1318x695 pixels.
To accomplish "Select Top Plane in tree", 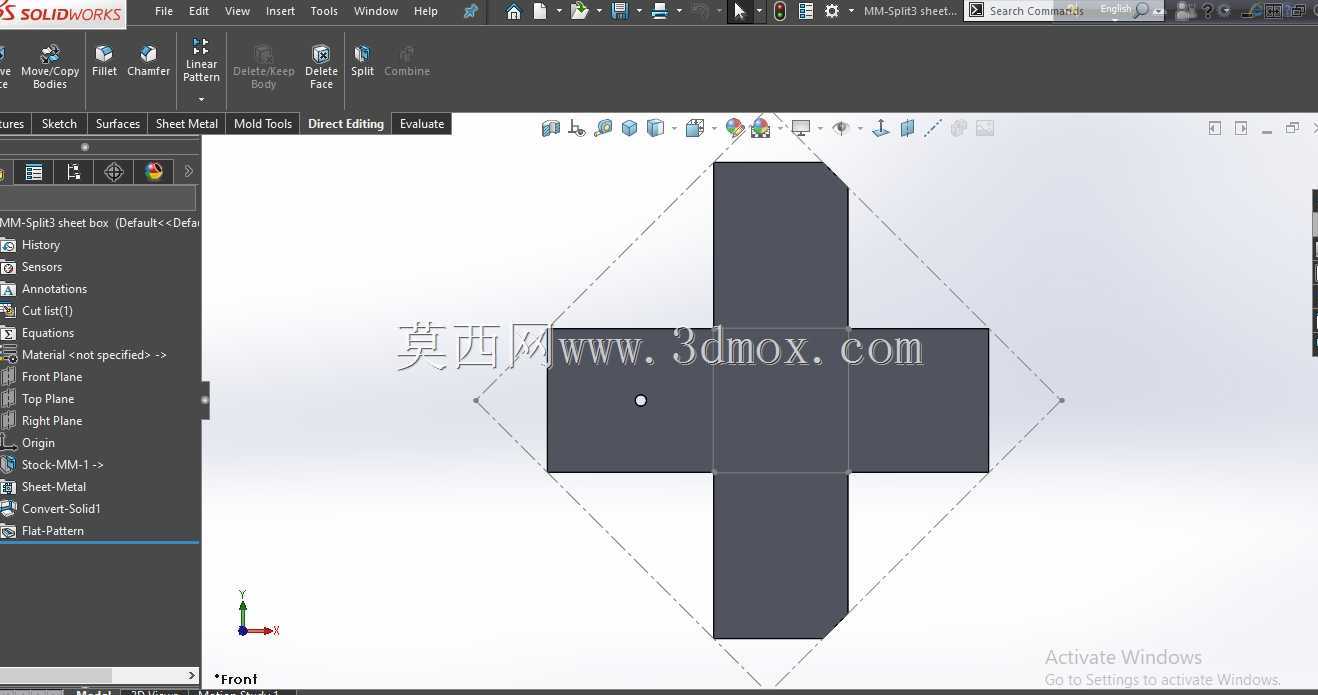I will 48,399.
